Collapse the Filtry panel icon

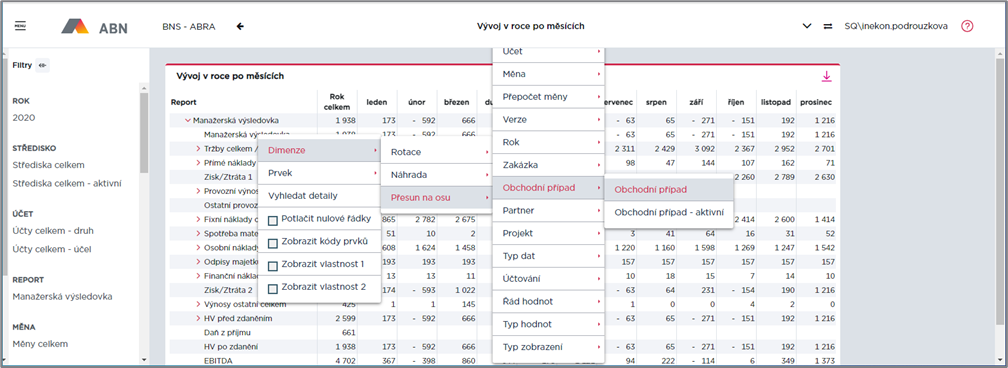point(42,65)
